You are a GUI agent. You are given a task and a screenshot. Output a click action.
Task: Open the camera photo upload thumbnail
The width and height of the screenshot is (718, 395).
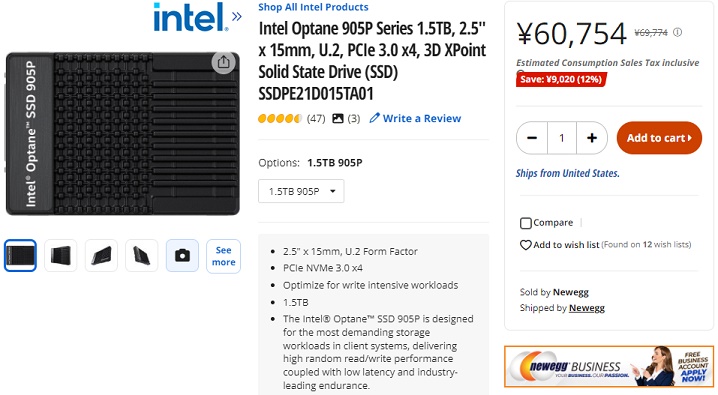coord(182,255)
